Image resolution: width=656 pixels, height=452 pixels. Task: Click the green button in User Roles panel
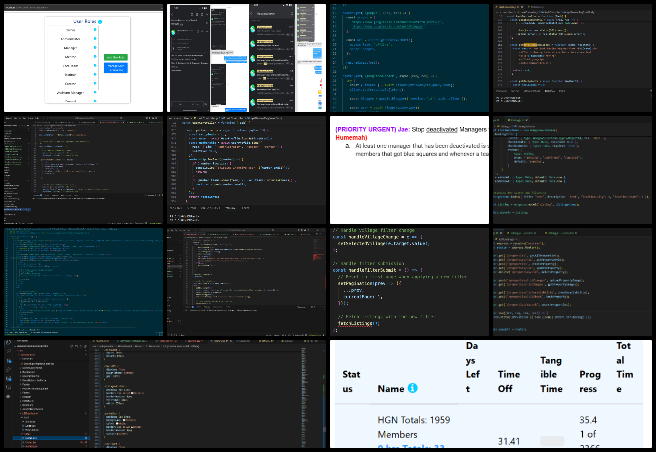[x=115, y=57]
